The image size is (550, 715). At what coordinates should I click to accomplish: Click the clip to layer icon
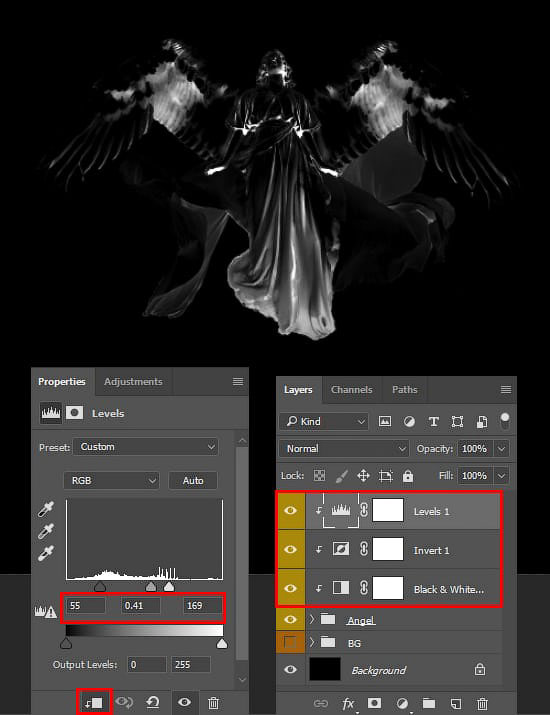(94, 702)
